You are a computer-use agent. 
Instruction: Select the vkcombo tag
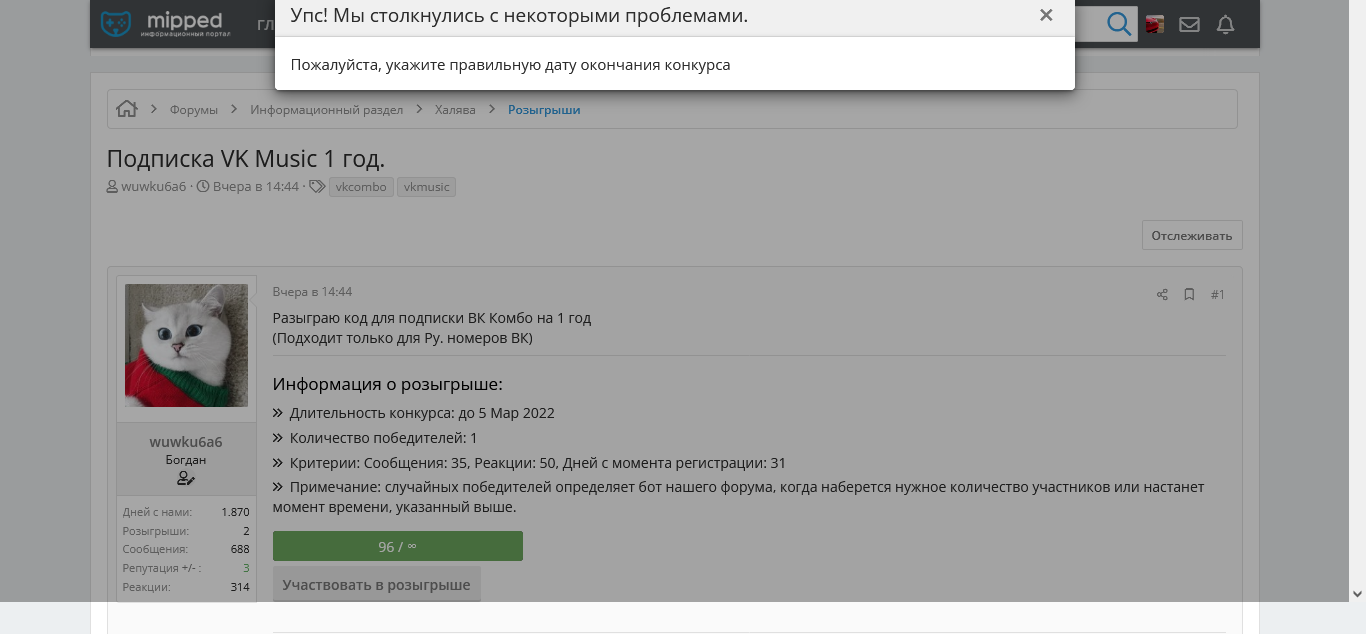pos(361,187)
